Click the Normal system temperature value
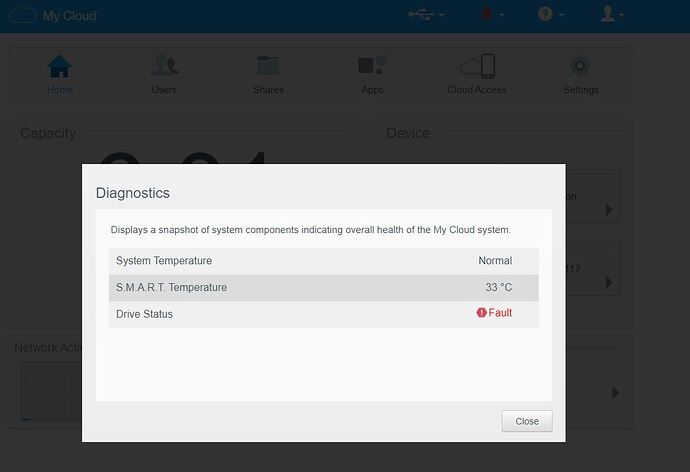This screenshot has height=472, width=690. (x=495, y=261)
